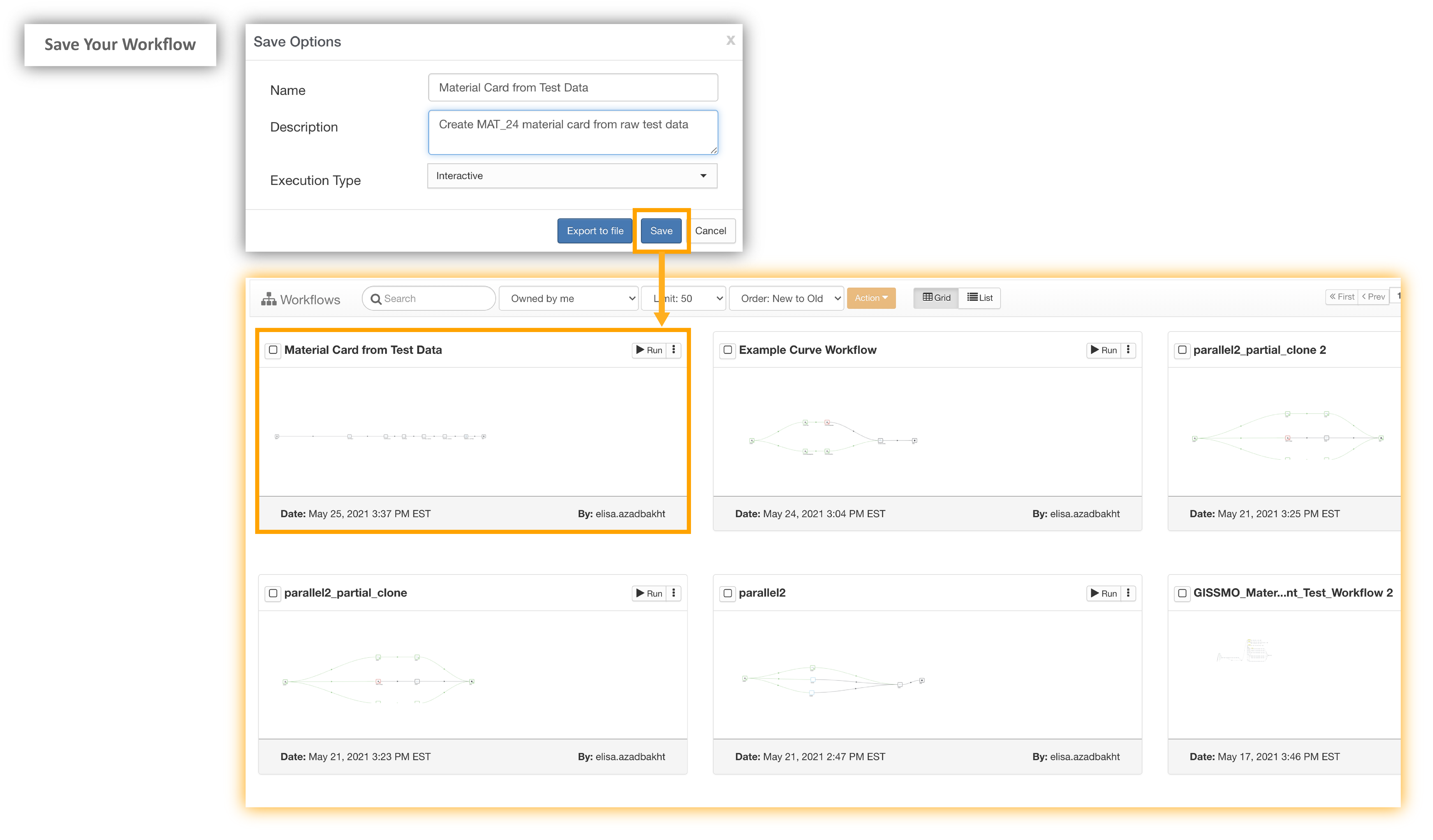Select the Material Card from Test Data checkbox

[273, 350]
